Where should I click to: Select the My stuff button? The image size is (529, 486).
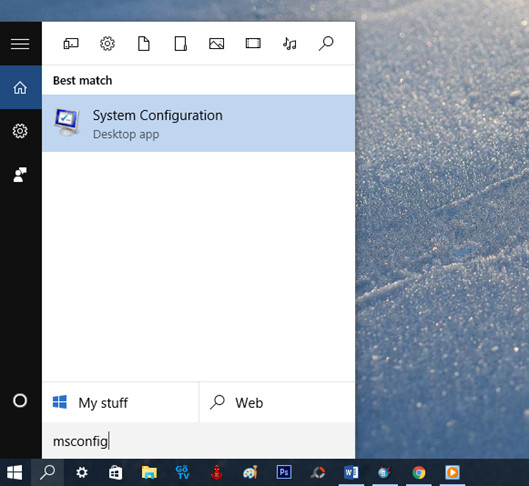pyautogui.click(x=120, y=402)
